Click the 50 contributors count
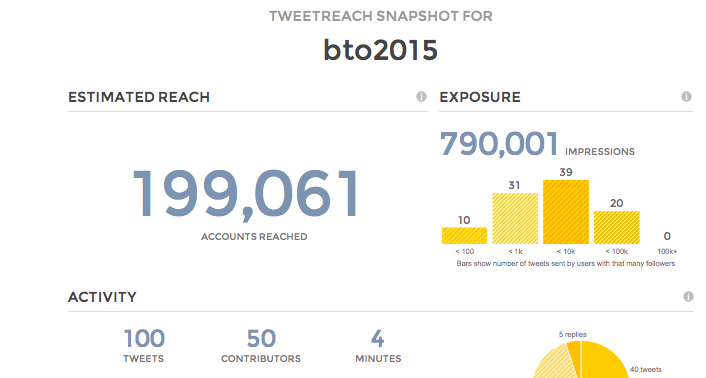Image resolution: width=706 pixels, height=378 pixels. pos(261,338)
